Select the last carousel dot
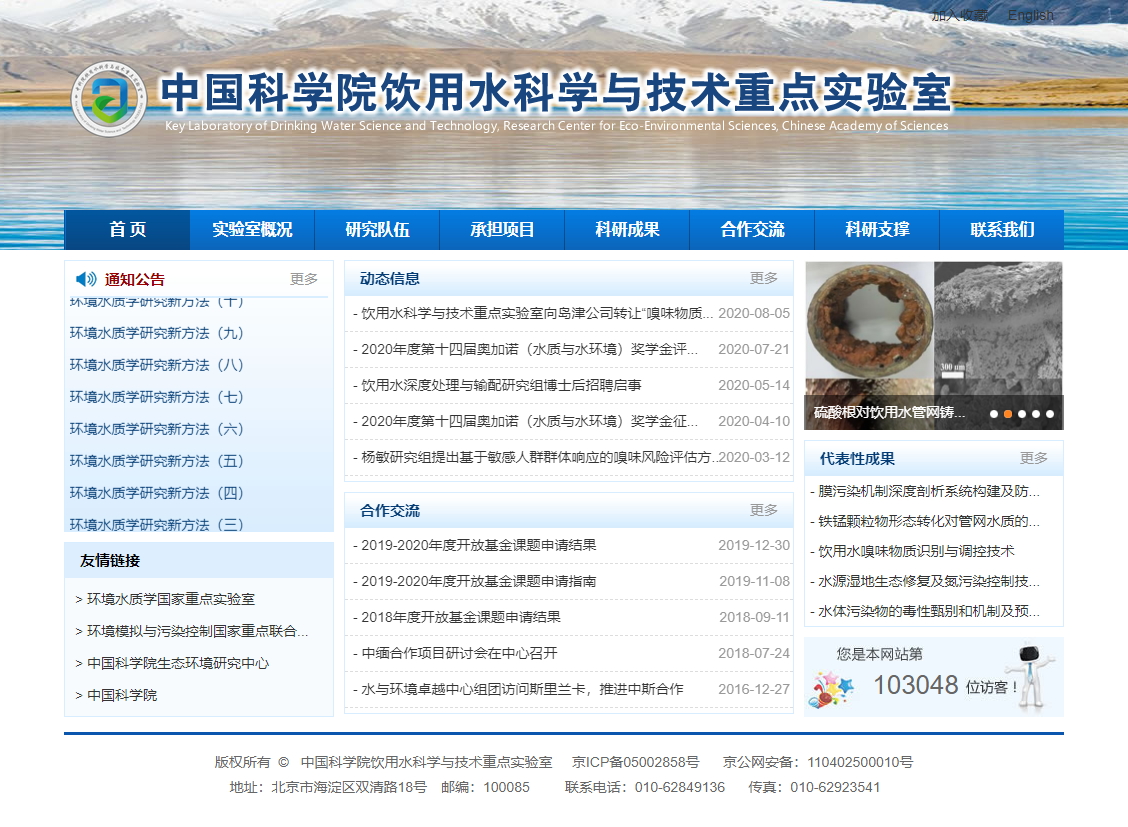 [1050, 414]
